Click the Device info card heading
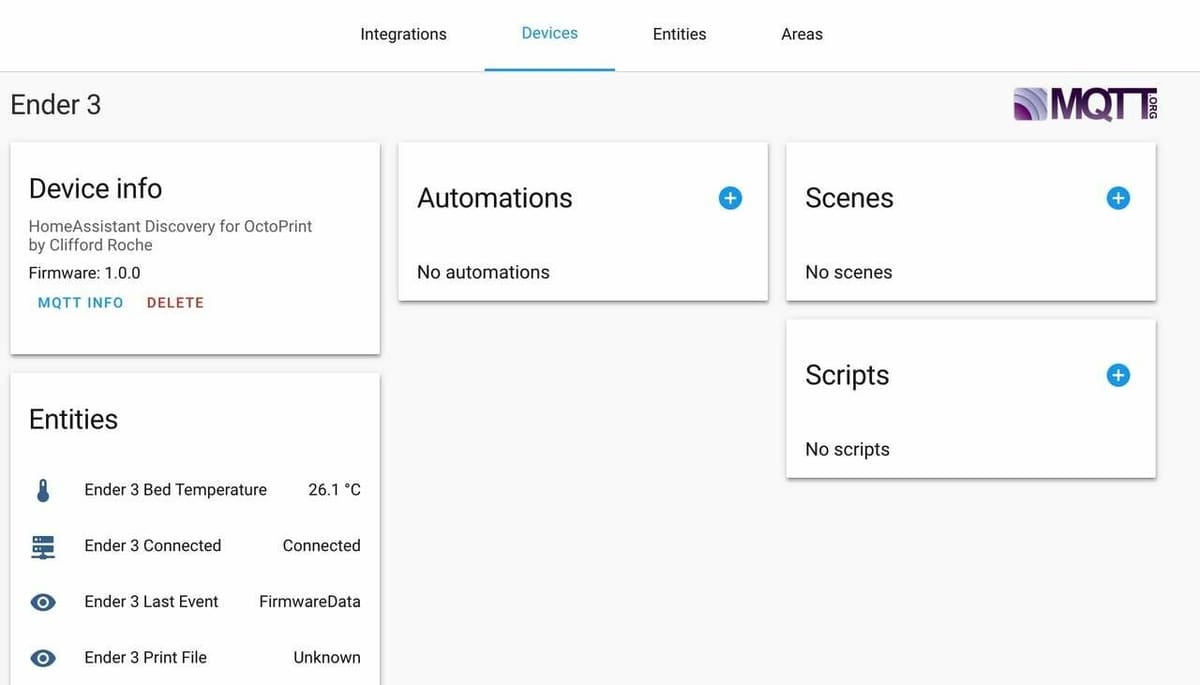The image size is (1200, 685). (x=95, y=189)
